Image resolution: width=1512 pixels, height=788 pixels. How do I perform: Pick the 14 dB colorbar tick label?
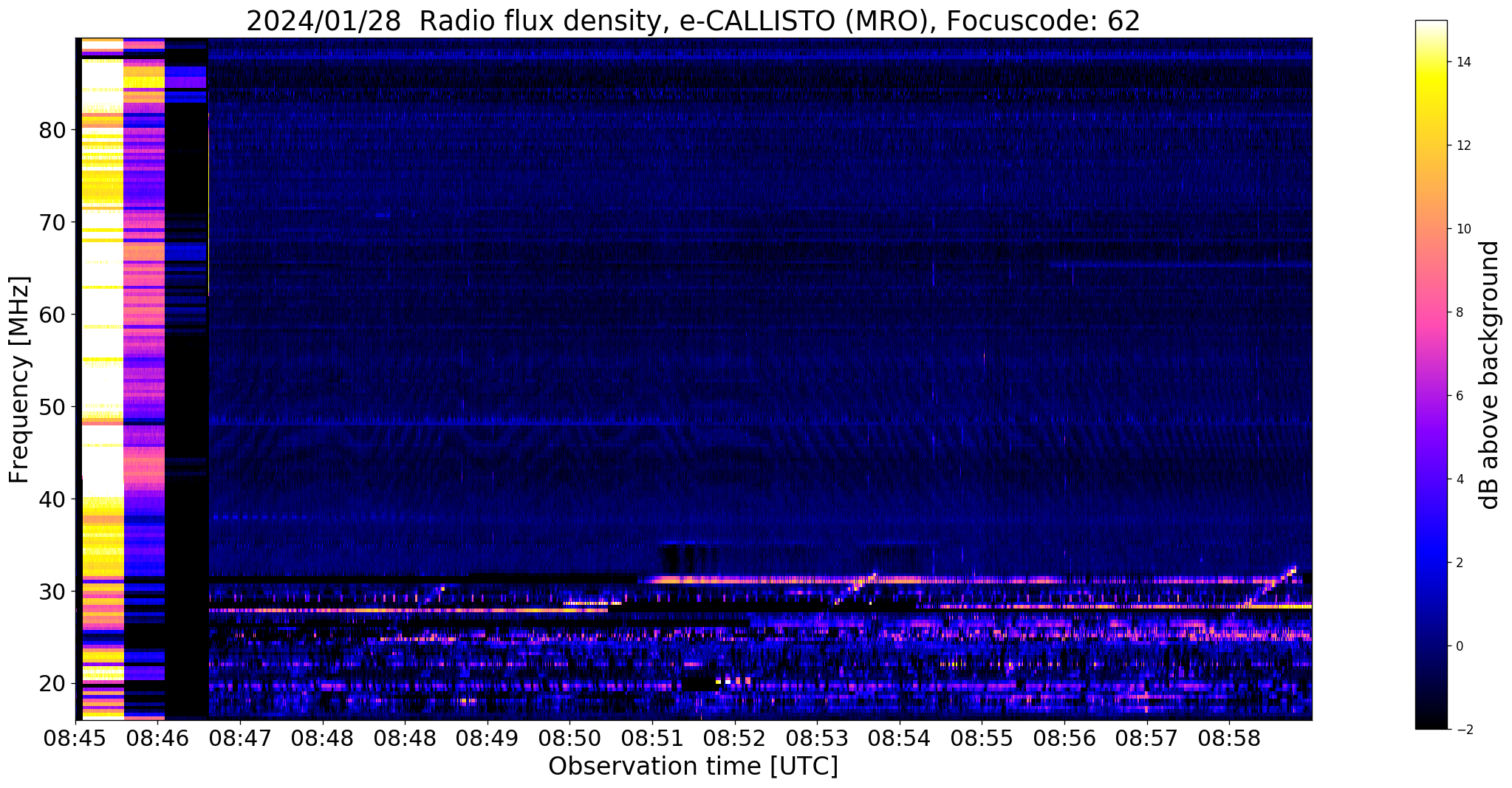pyautogui.click(x=1463, y=62)
